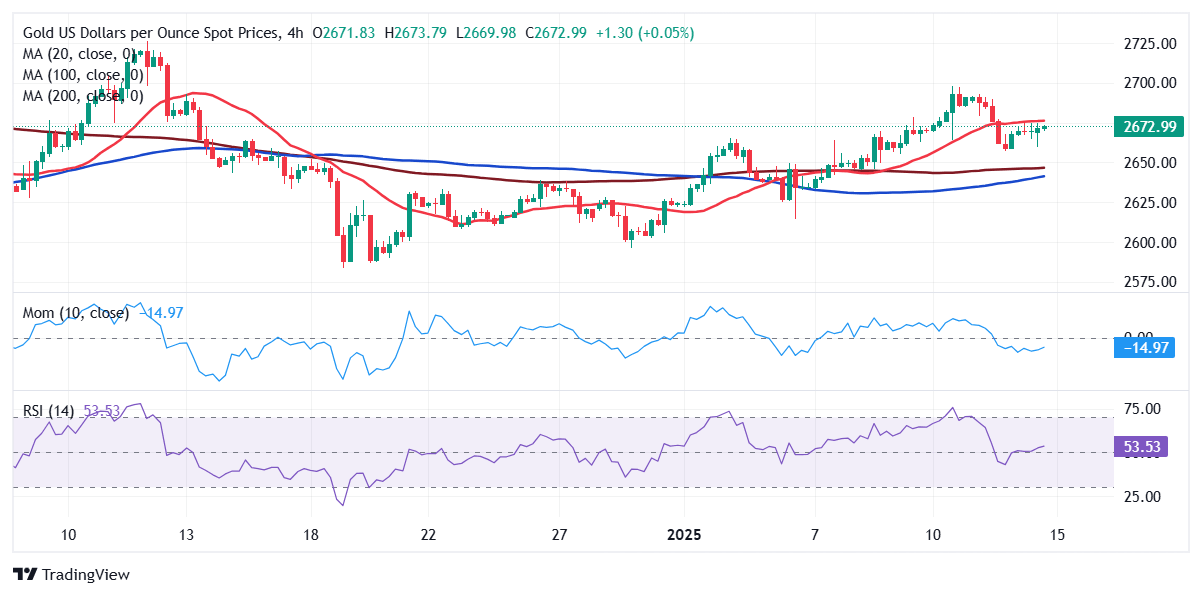Open the Mom (10, close) indicator label
The height and width of the screenshot is (596, 1202).
(76, 313)
